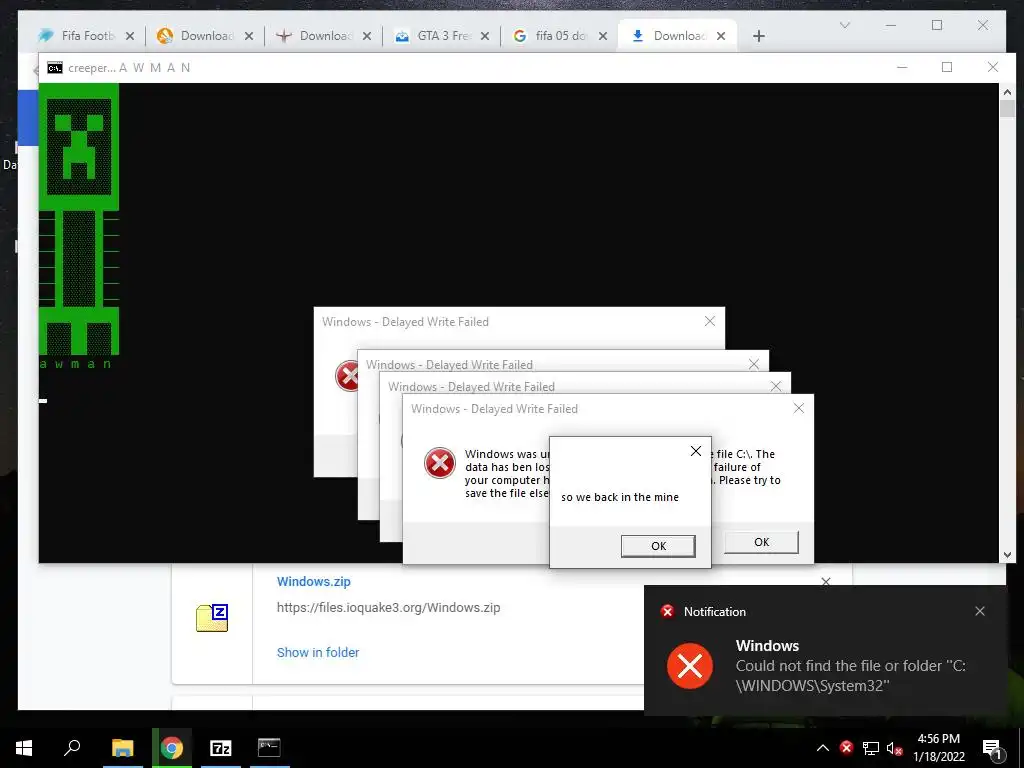1024x768 pixels.
Task: Minimize the creeper console window
Action: 902,67
